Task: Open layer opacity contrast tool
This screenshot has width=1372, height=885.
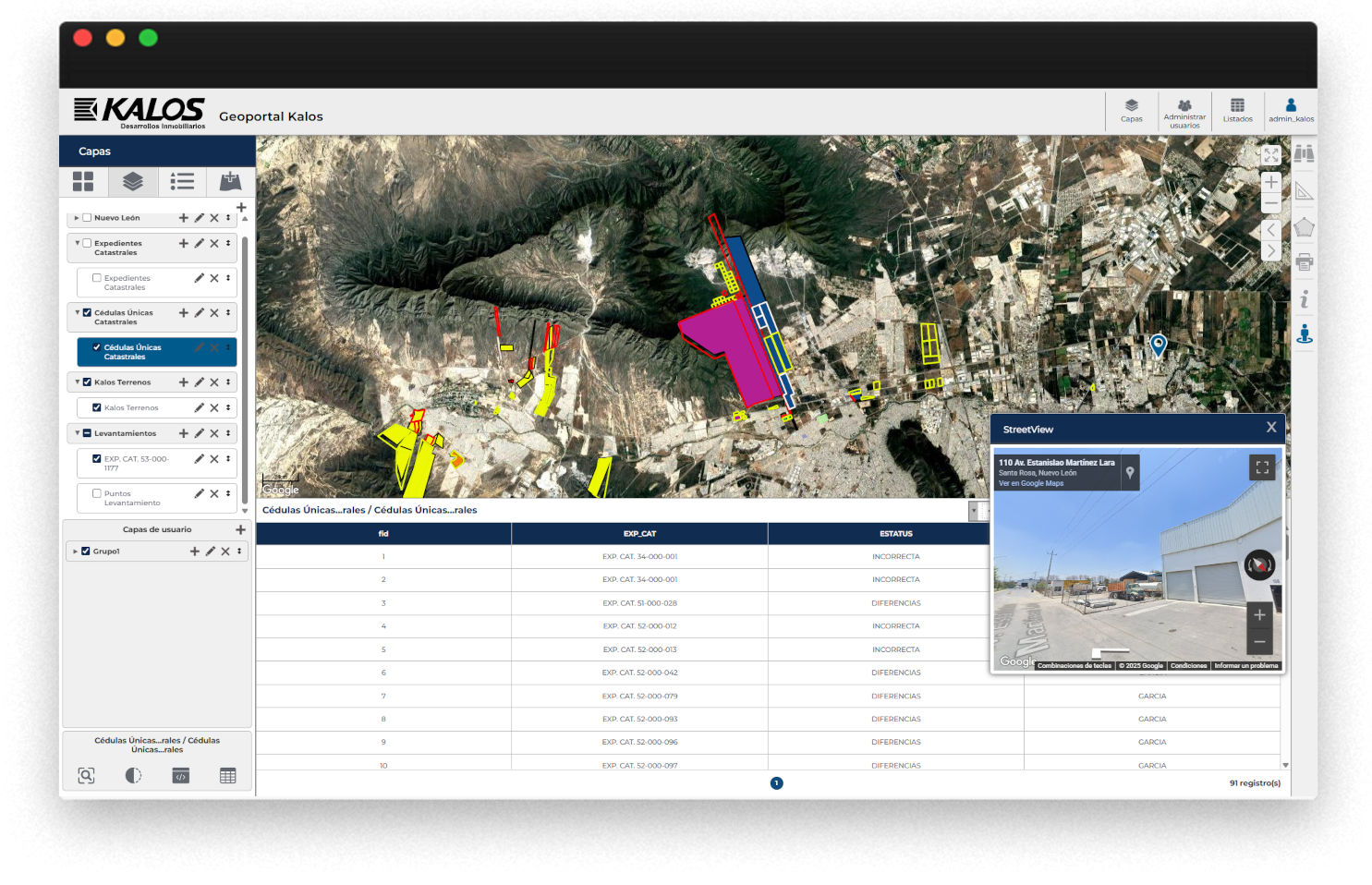Action: 133,776
